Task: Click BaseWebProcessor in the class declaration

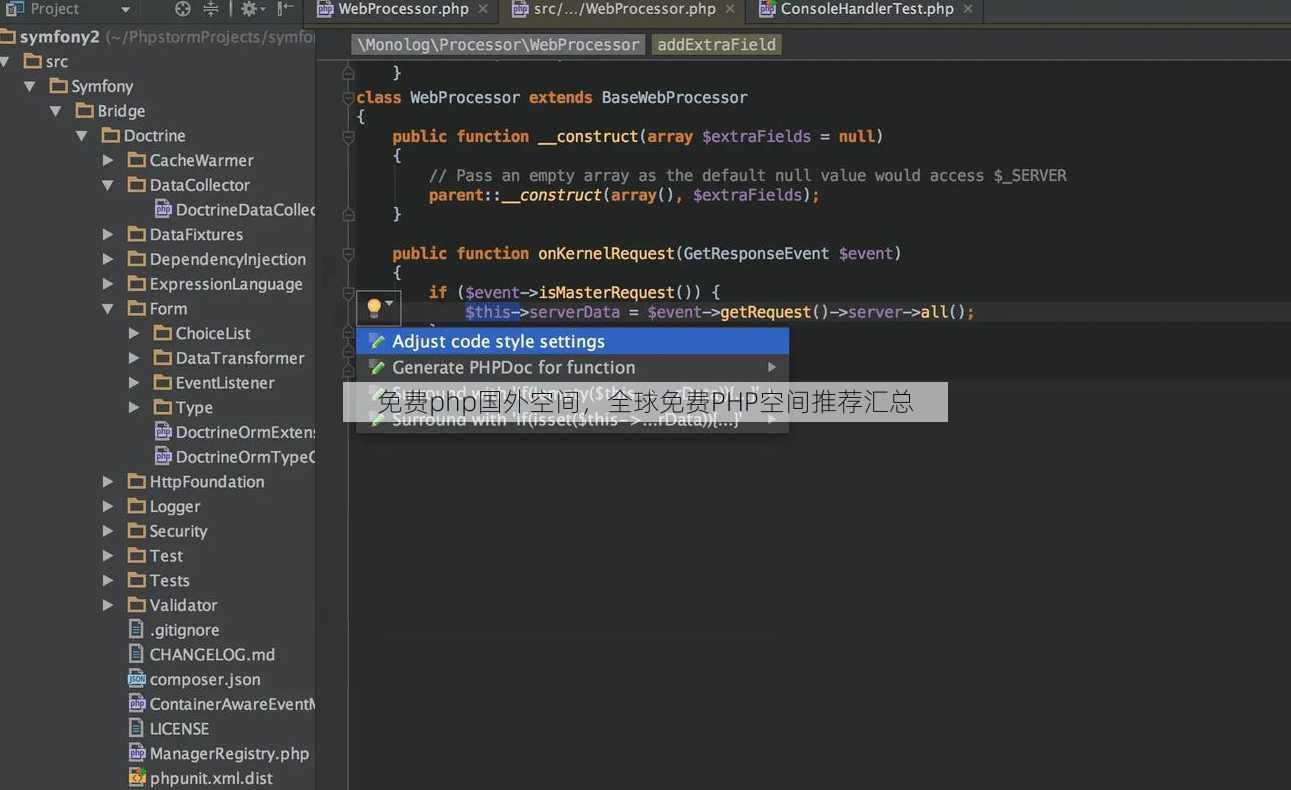Action: (x=674, y=97)
